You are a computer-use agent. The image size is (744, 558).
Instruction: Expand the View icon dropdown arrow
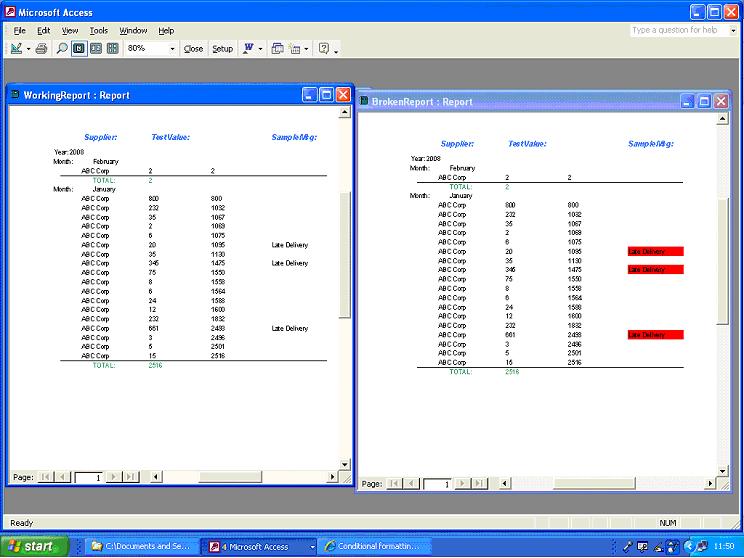click(28, 49)
